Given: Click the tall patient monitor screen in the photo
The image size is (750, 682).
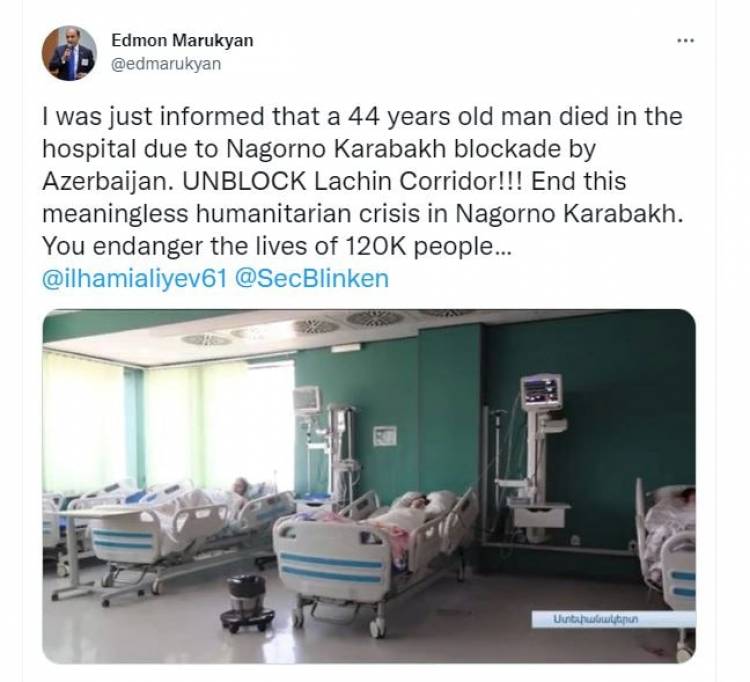Looking at the screenshot, I should 541,392.
